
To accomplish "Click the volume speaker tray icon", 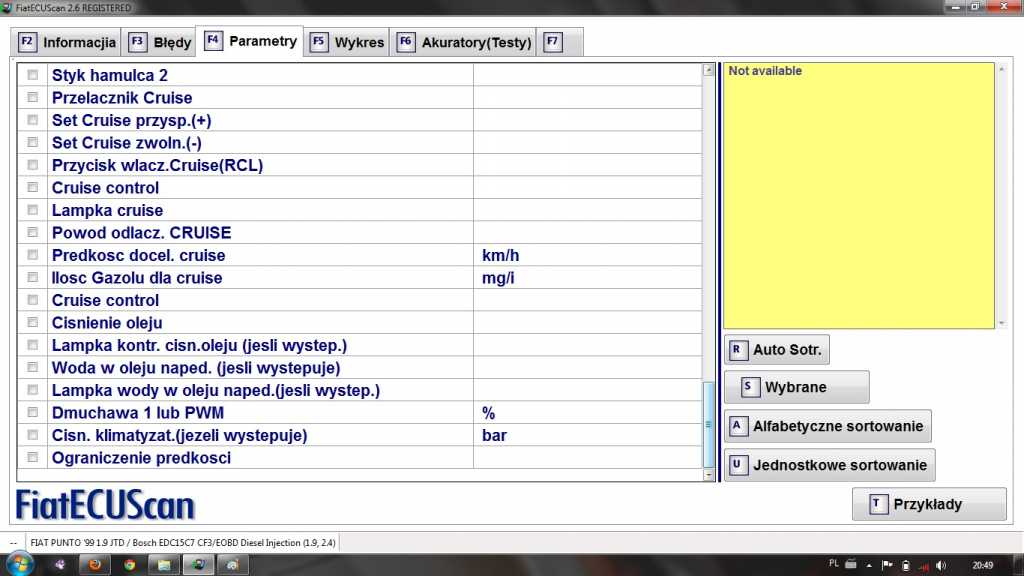I will (x=940, y=565).
